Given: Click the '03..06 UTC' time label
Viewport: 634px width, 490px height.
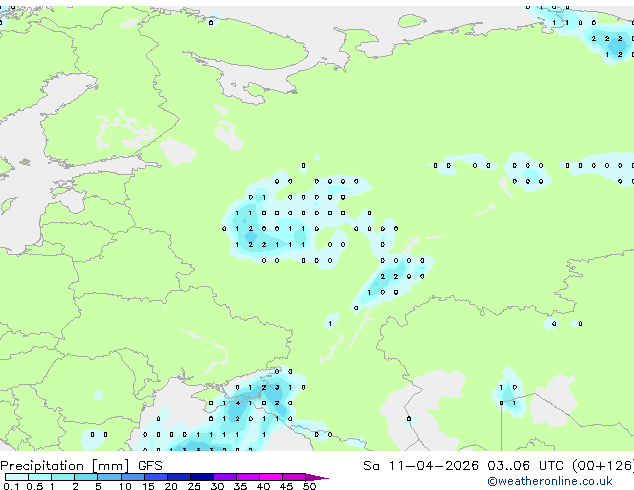Looking at the screenshot, I should [x=525, y=466].
